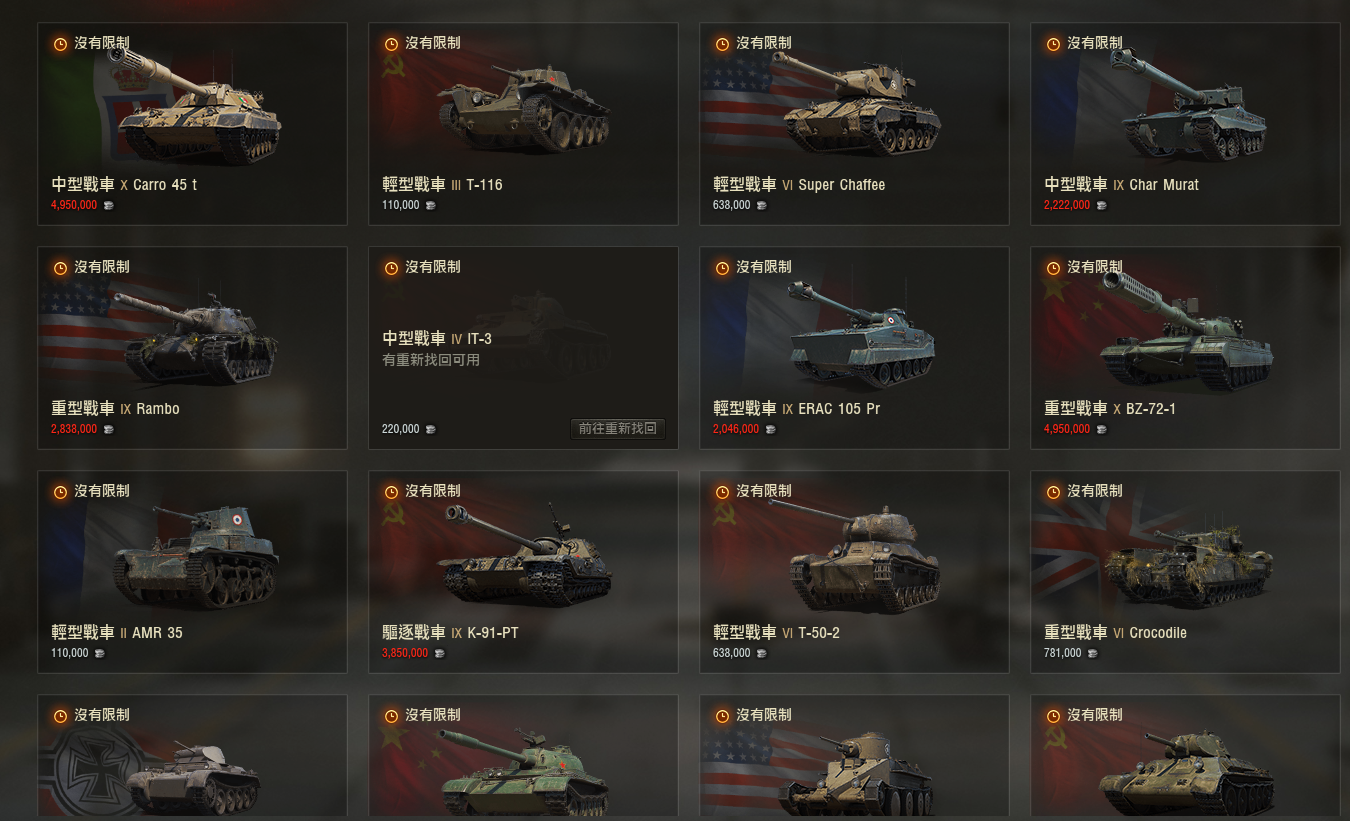This screenshot has width=1350, height=821.
Task: Click the Char Murat 2,222,000 price
Action: (x=1065, y=205)
